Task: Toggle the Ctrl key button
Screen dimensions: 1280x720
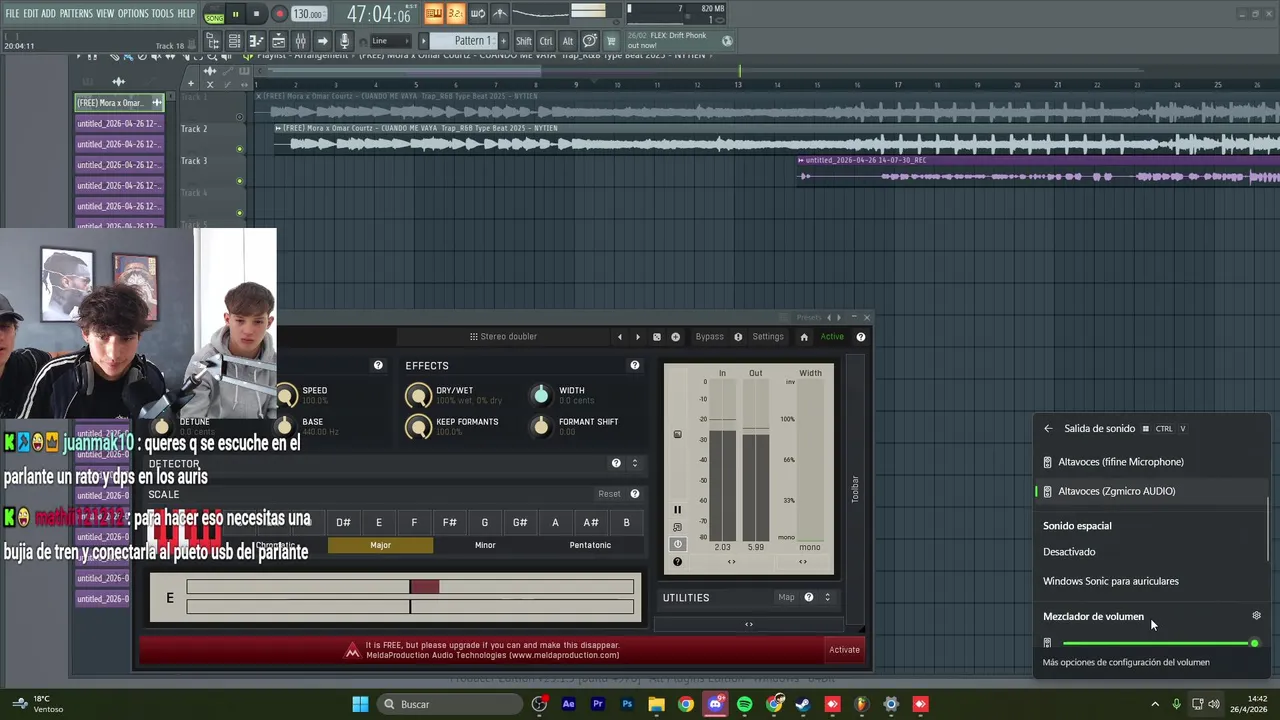Action: (x=546, y=41)
